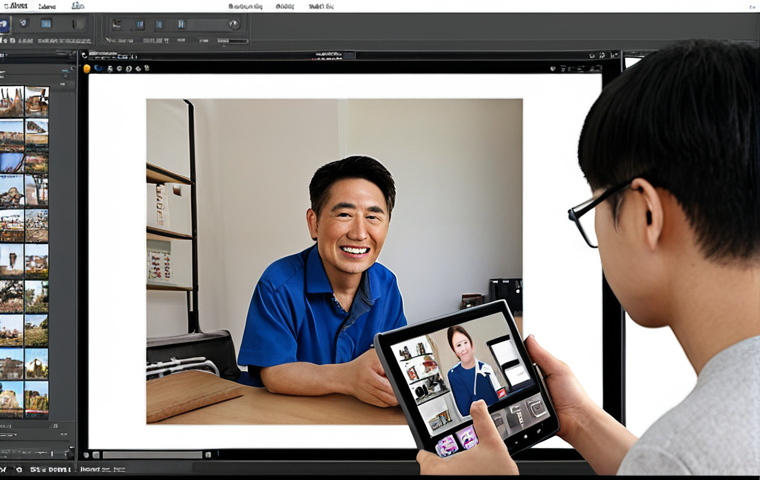Image resolution: width=760 pixels, height=480 pixels.
Task: Click the last blue icon before the dark slider bar
Action: pos(181,24)
